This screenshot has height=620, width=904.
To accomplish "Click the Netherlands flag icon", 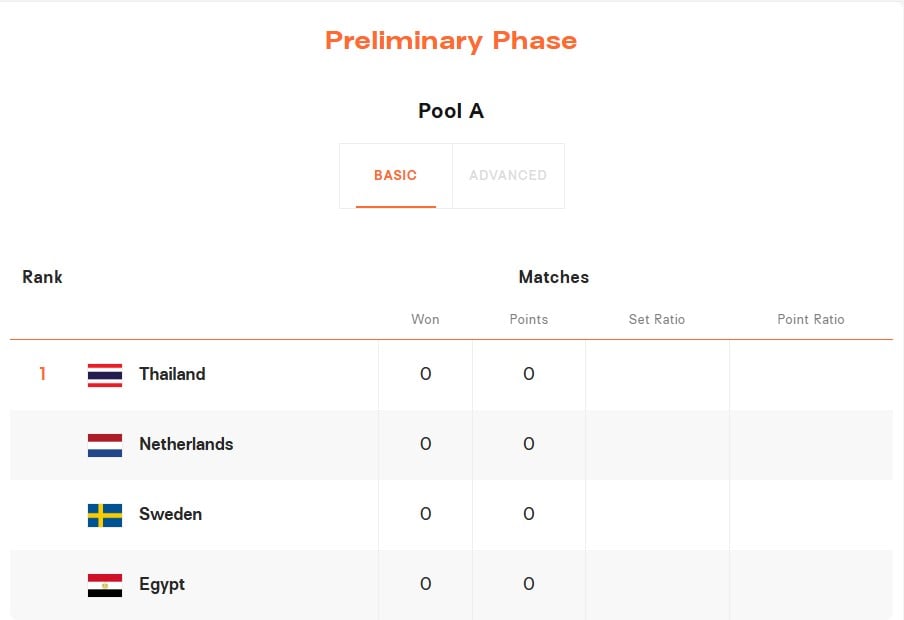I will 105,445.
